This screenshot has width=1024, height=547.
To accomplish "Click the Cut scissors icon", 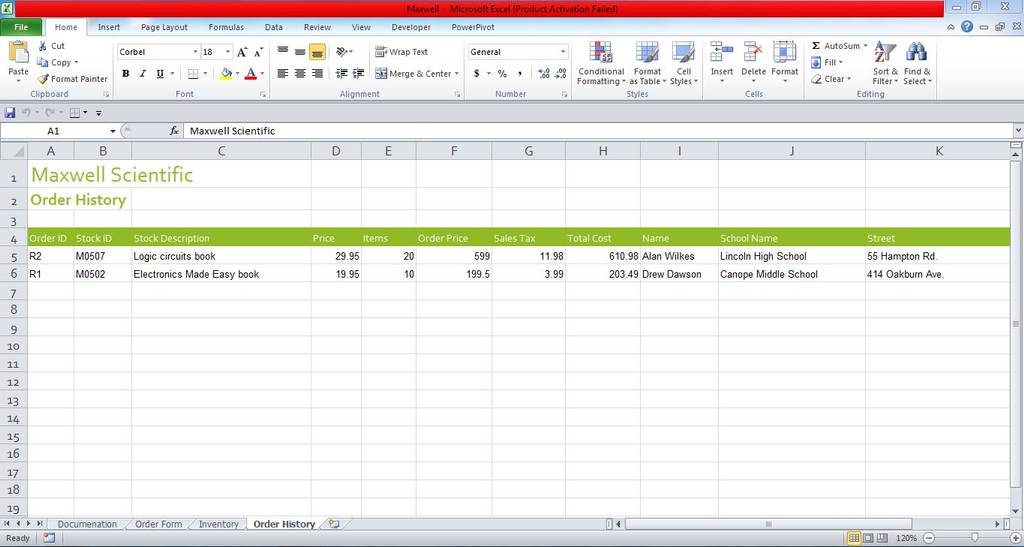I will 42,46.
